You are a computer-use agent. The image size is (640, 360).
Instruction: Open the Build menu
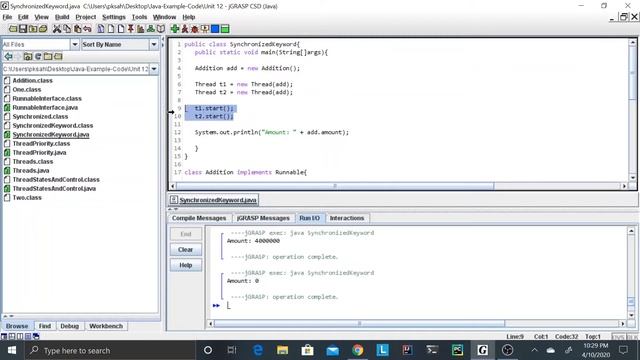point(62,17)
